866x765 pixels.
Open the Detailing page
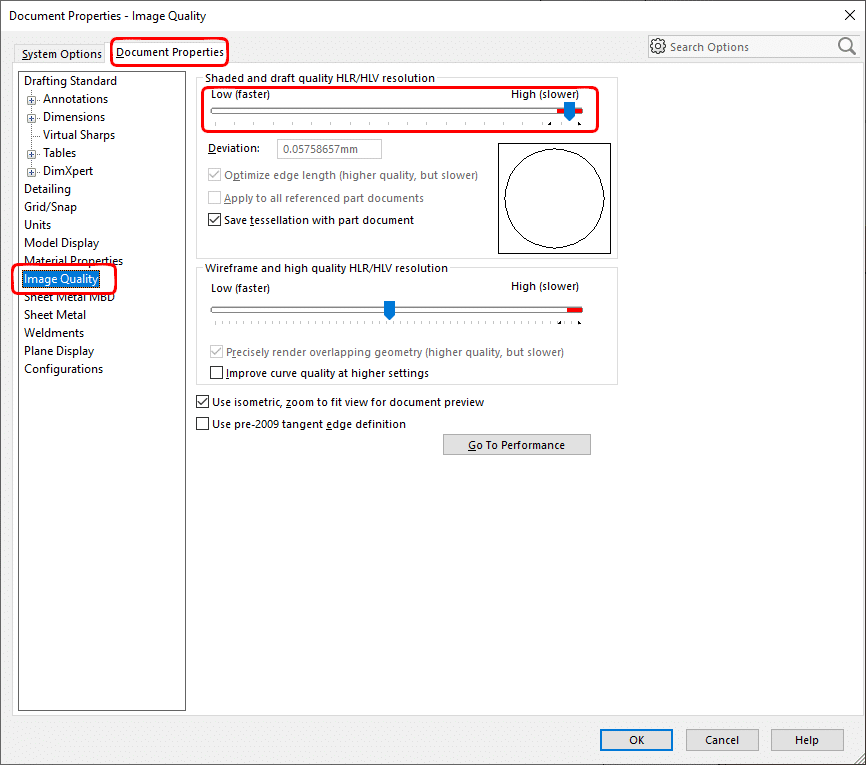47,189
